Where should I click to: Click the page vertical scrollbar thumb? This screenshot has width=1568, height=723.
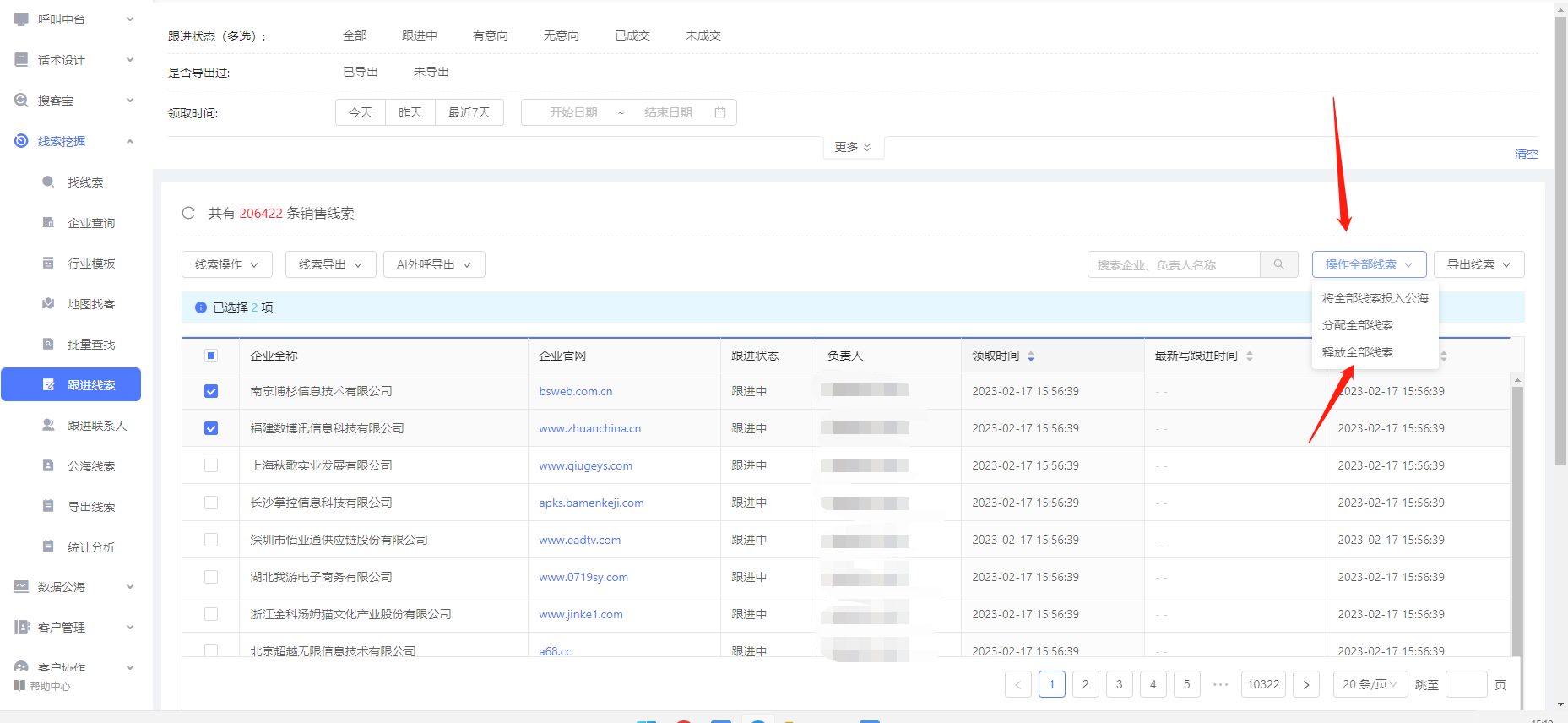coord(1560,239)
